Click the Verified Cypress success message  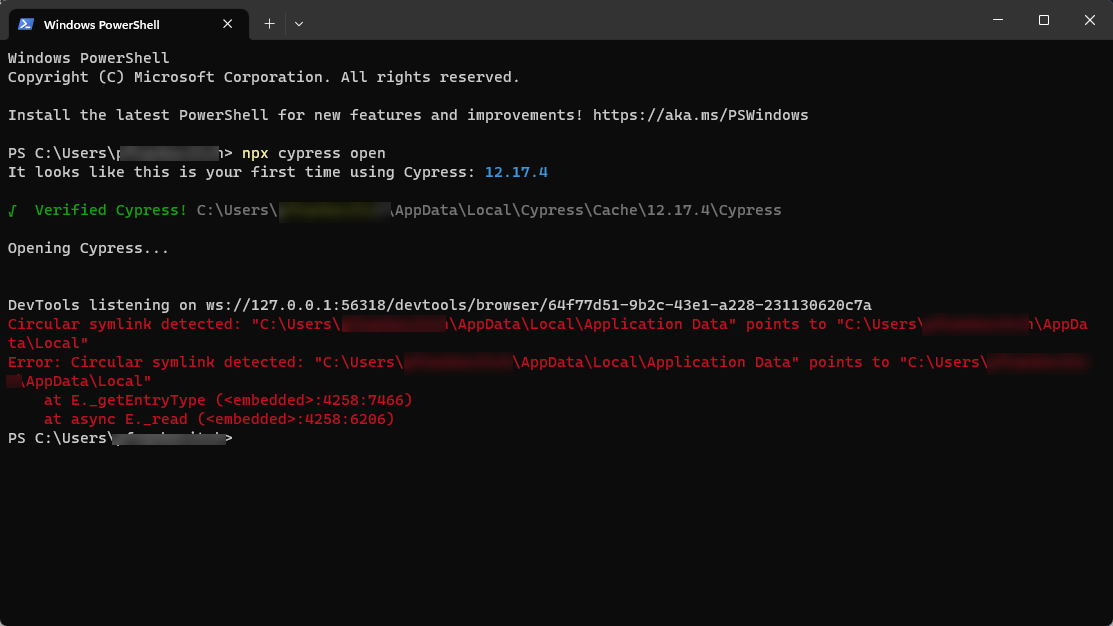110,210
